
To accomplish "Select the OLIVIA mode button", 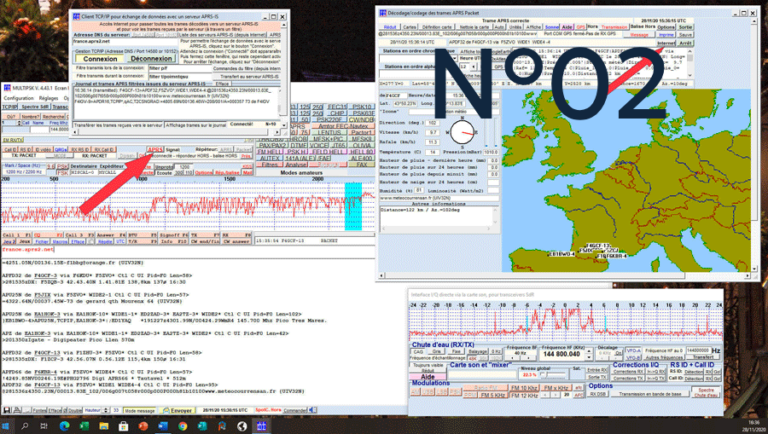I will click(x=362, y=145).
